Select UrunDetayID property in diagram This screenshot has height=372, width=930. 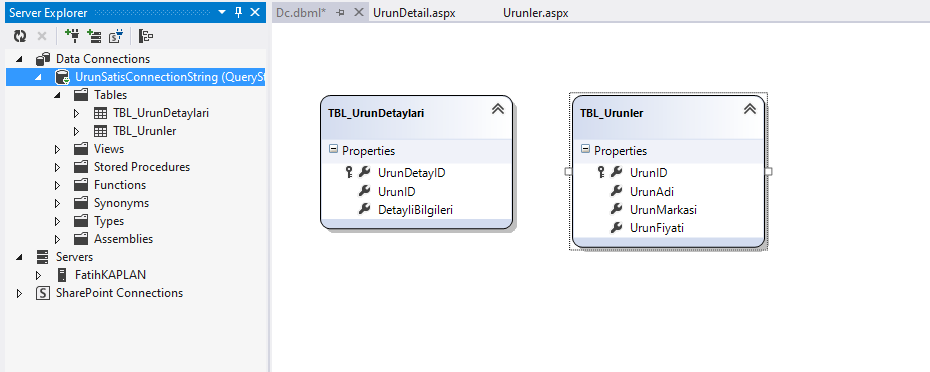pyautogui.click(x=412, y=173)
